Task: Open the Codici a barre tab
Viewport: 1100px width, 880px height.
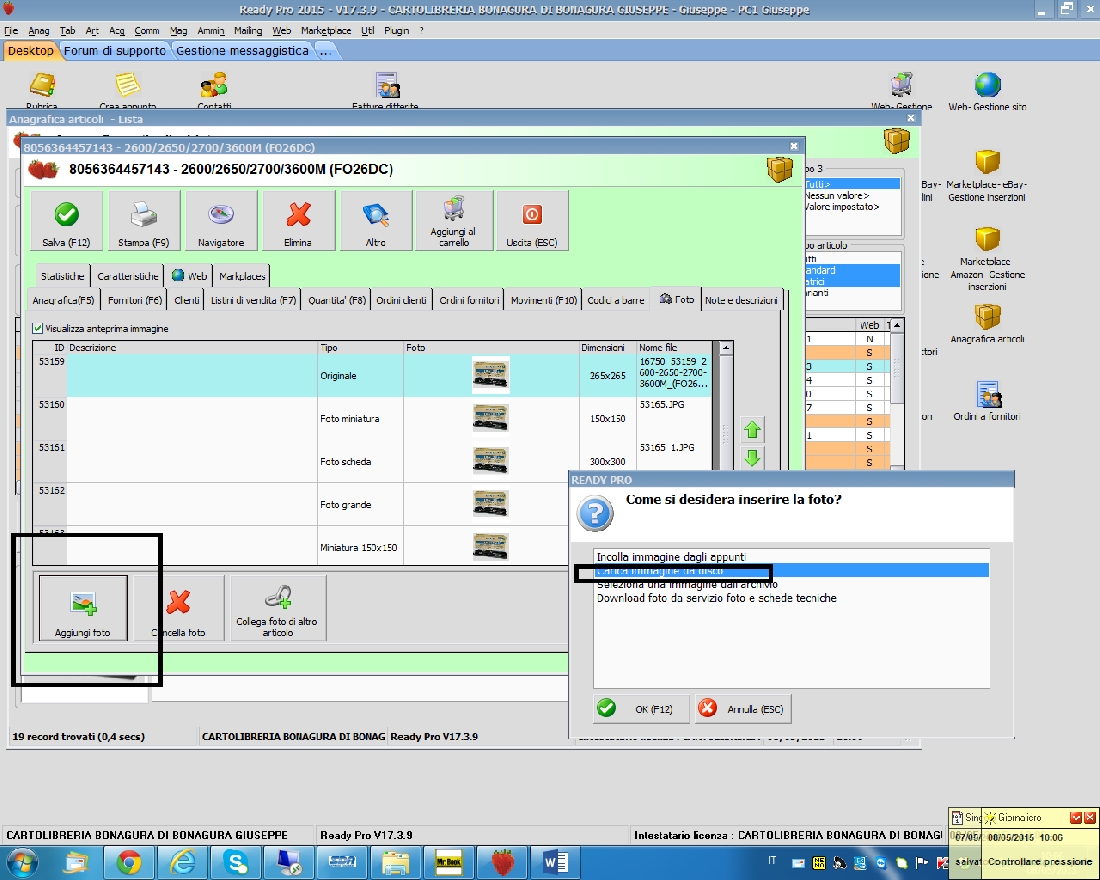Action: [615, 300]
